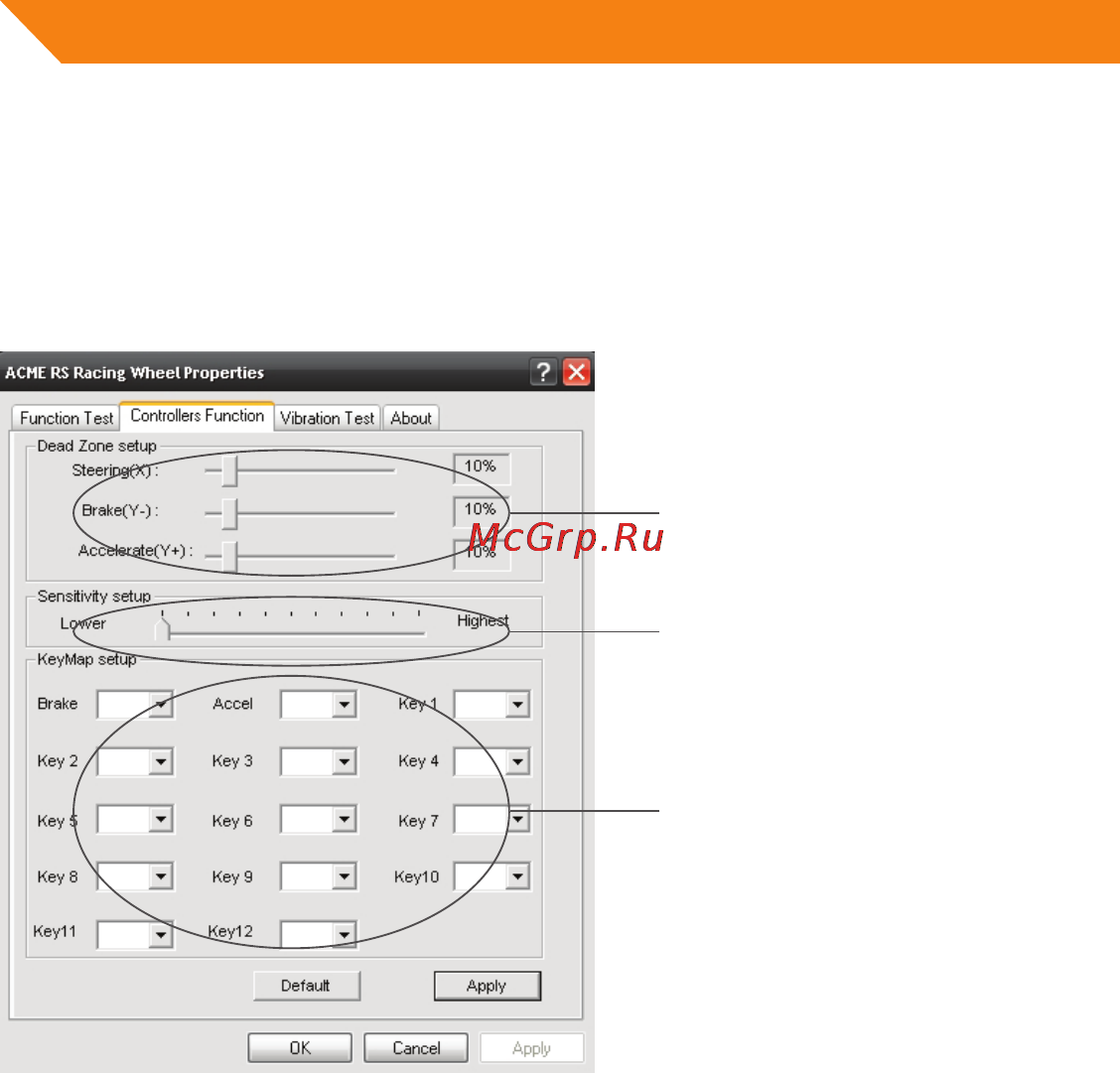Click the Brake(Y-) dead zone slider
The height and width of the screenshot is (1073, 1120).
(300, 513)
